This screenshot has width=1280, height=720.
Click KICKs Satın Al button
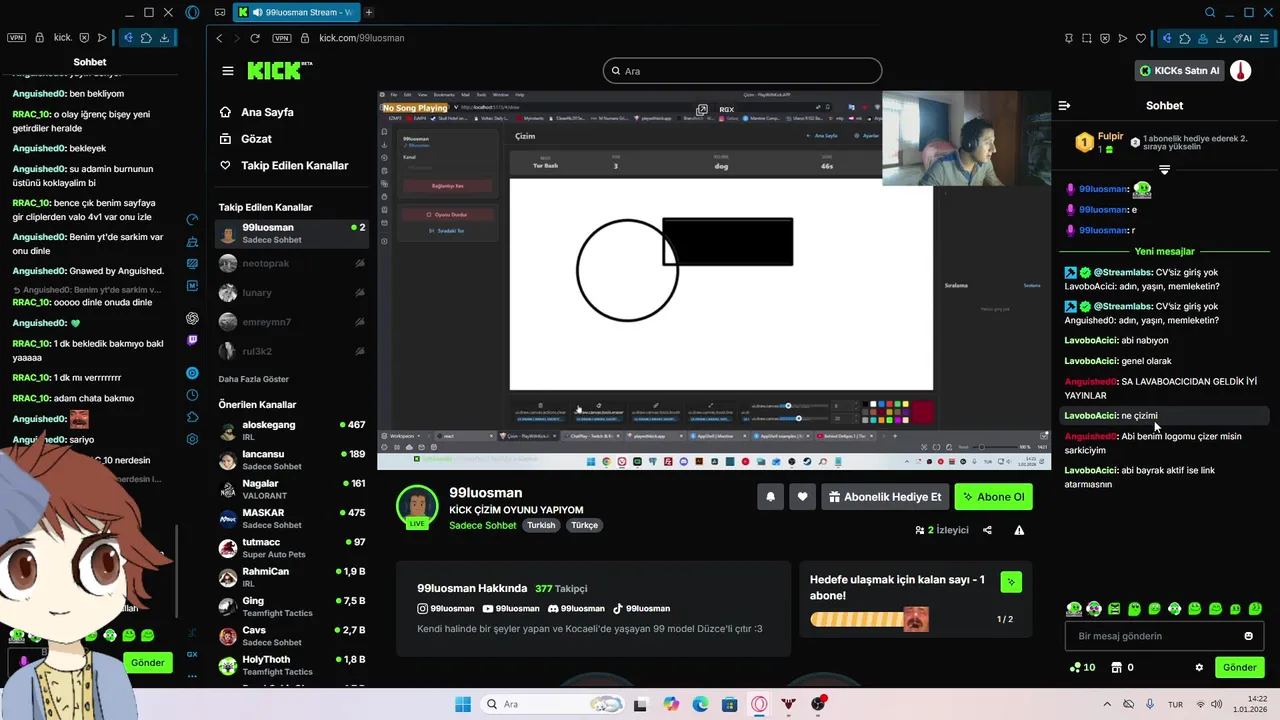click(x=1179, y=71)
